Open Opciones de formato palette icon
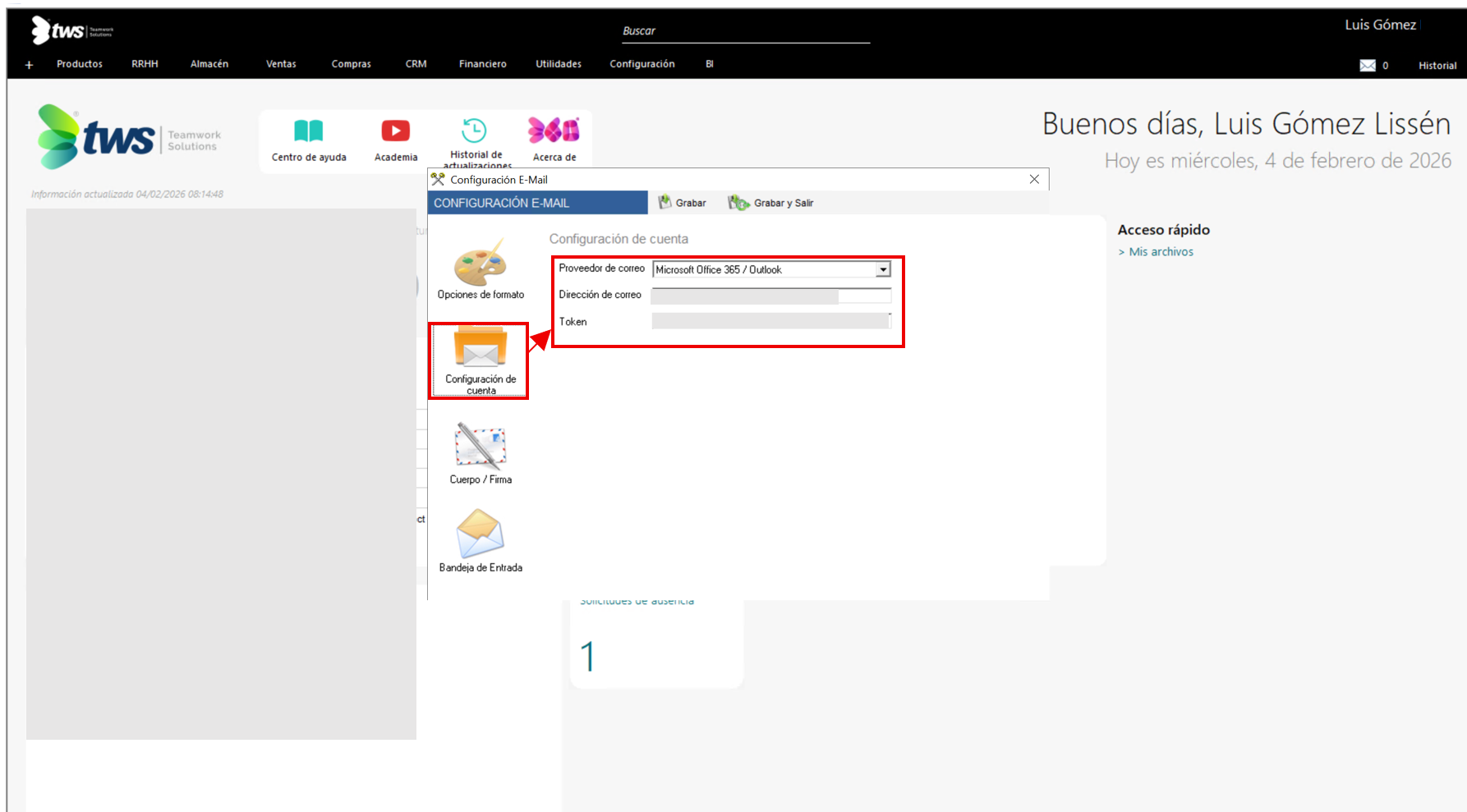The height and width of the screenshot is (812, 1467). pos(481,263)
